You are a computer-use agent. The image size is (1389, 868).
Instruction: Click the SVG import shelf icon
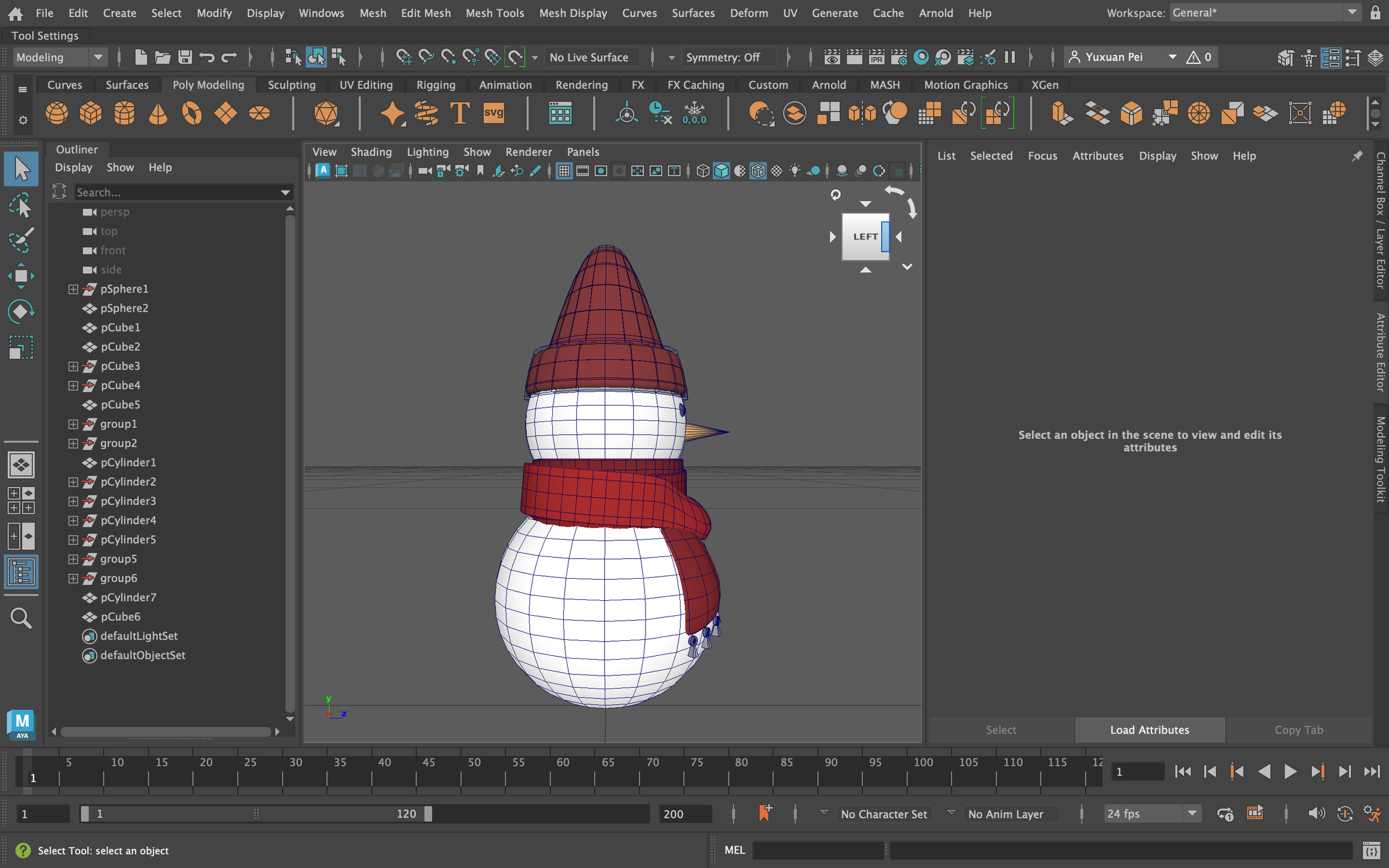coord(493,113)
